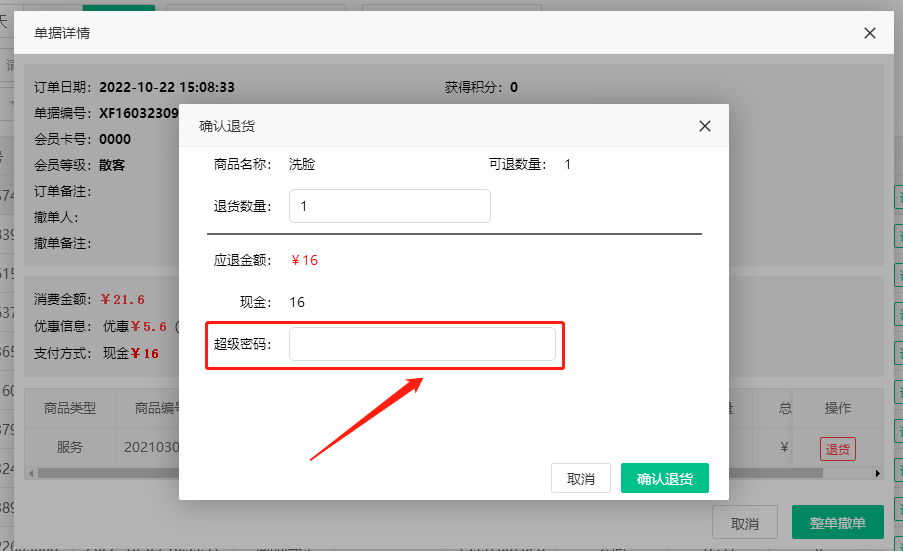Click the red ￥16 refund amount
The height and width of the screenshot is (551, 903).
(304, 260)
